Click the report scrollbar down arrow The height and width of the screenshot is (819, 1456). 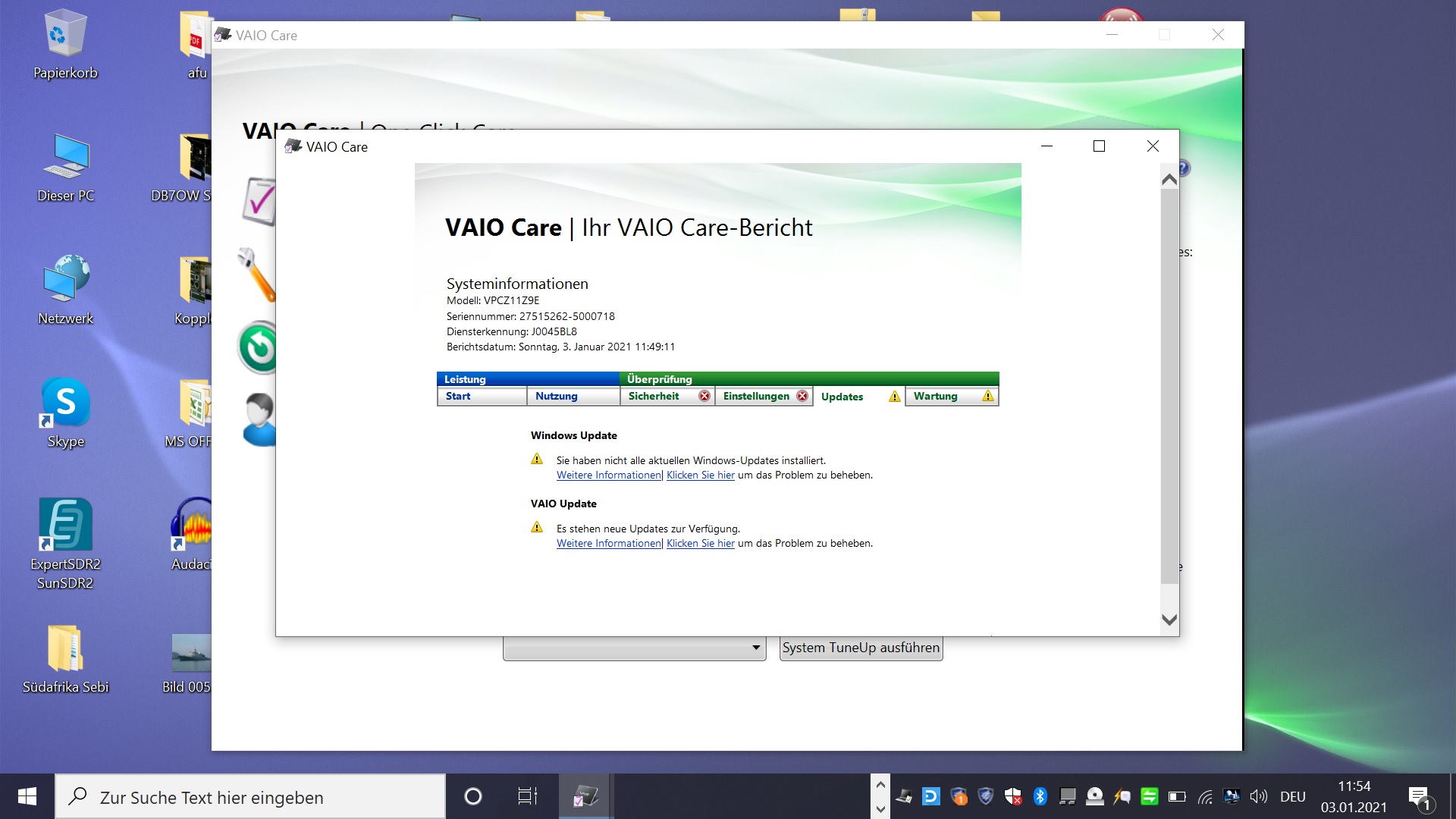1169,620
